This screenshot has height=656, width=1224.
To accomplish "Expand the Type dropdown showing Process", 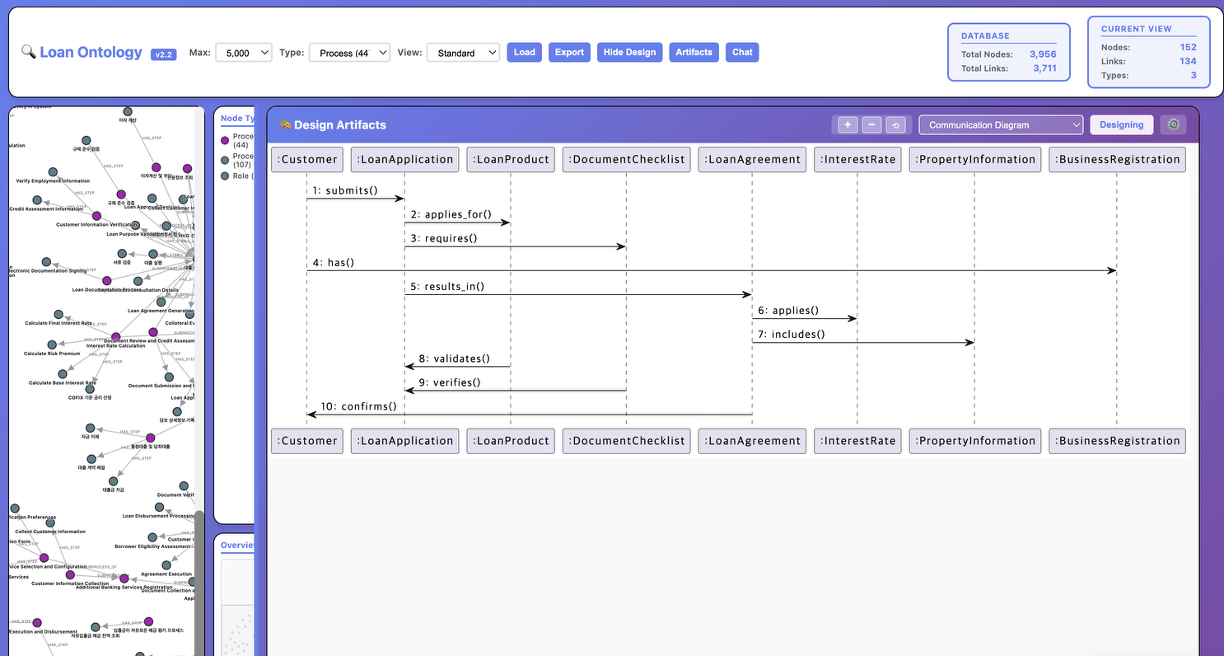I will (349, 52).
